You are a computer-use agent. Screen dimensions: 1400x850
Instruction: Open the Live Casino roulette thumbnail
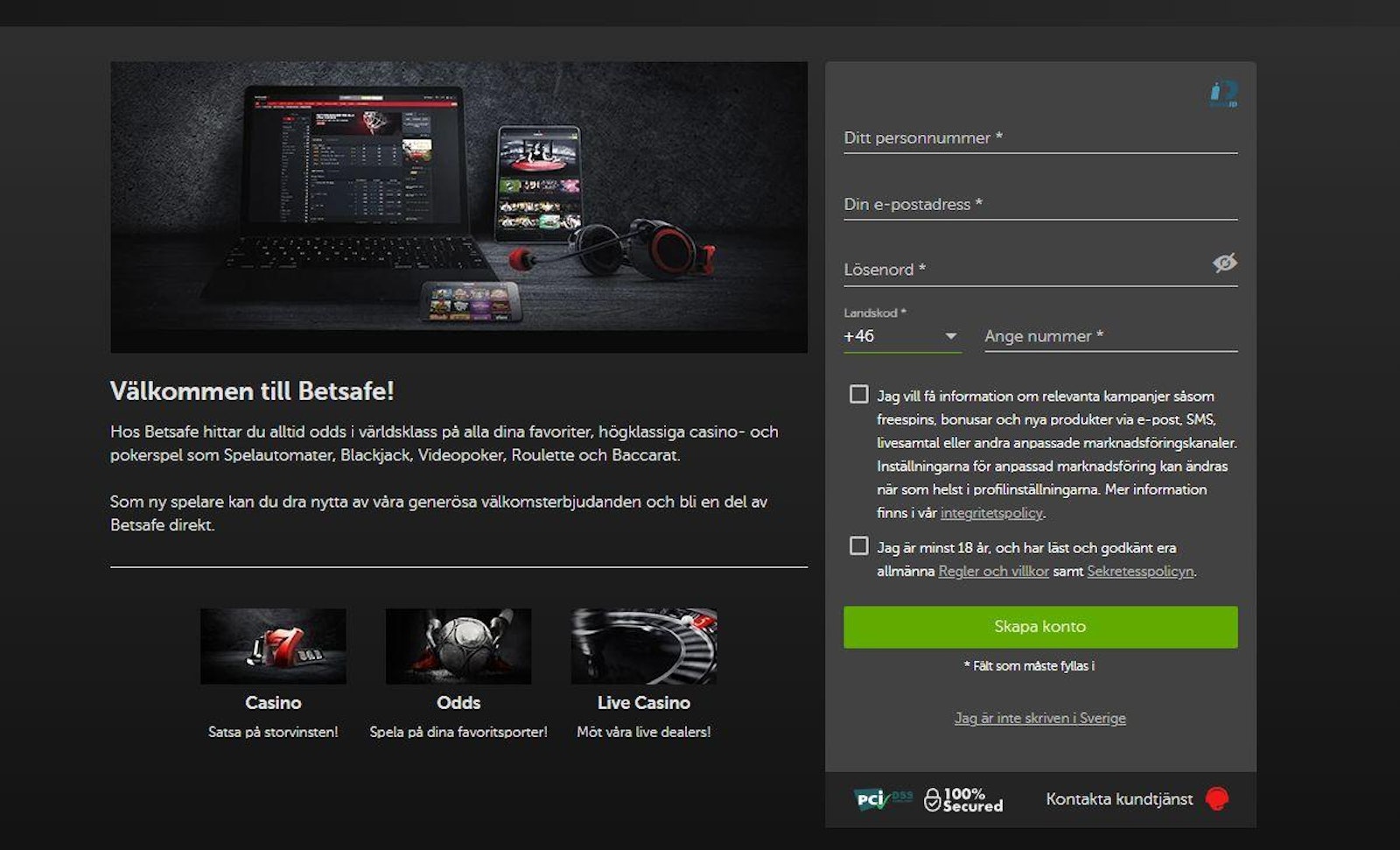pyautogui.click(x=644, y=646)
